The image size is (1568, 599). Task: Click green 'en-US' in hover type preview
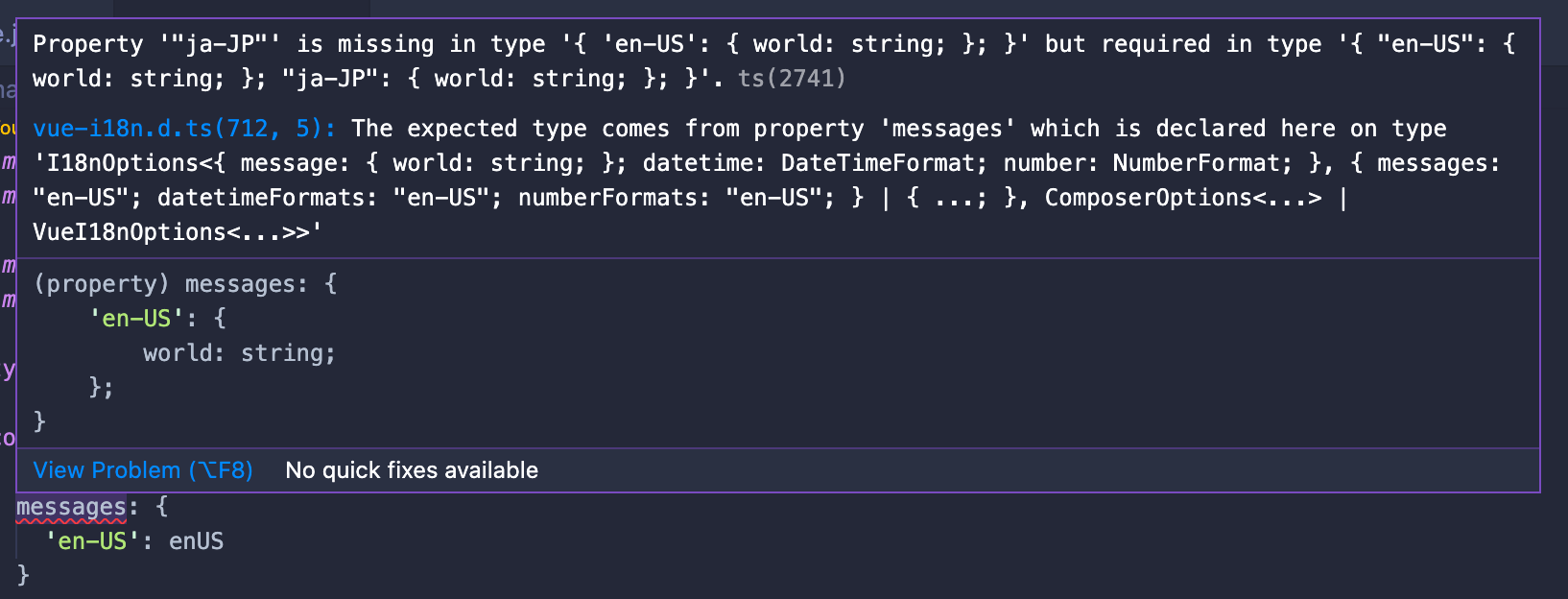(136, 319)
